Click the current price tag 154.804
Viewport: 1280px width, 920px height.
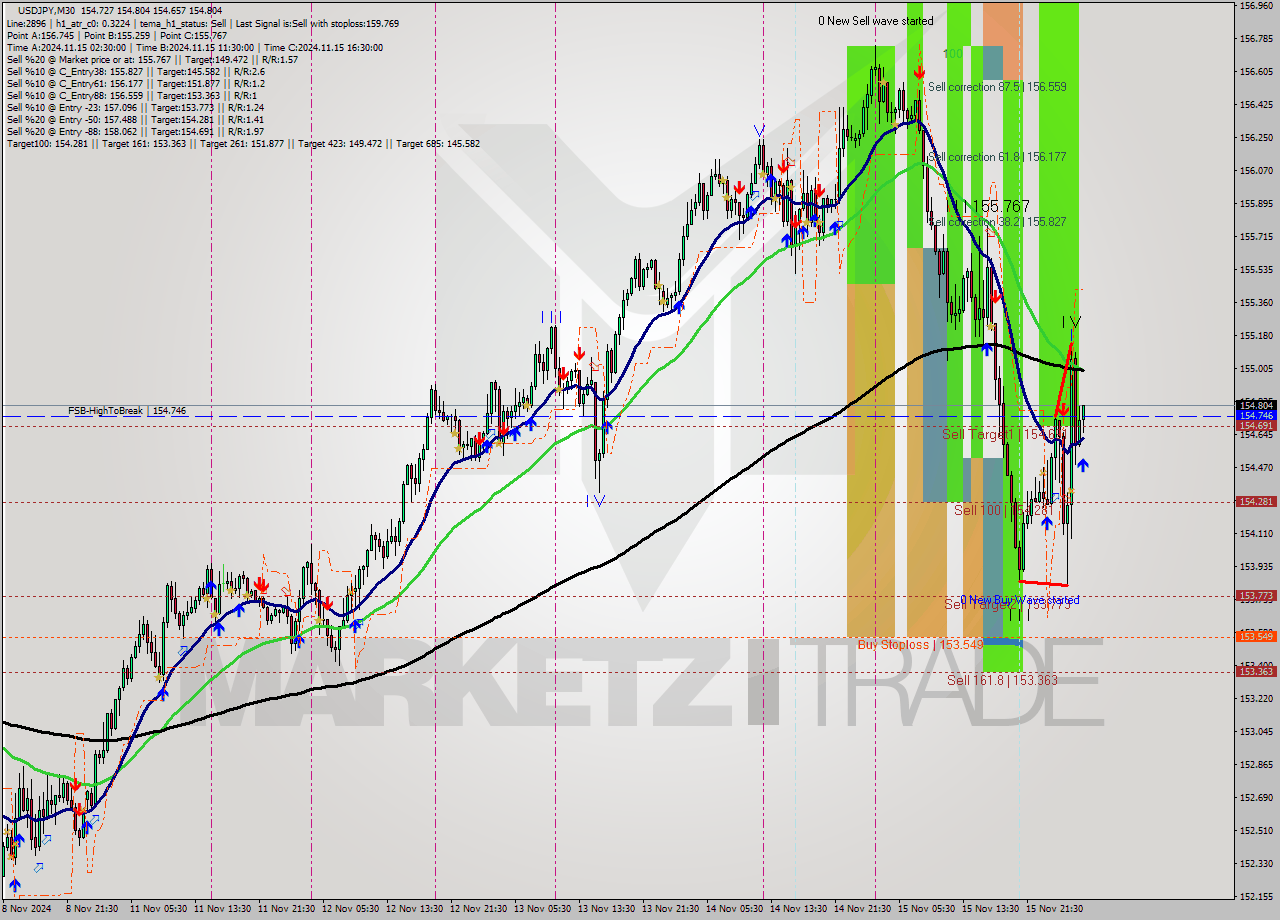point(1256,405)
